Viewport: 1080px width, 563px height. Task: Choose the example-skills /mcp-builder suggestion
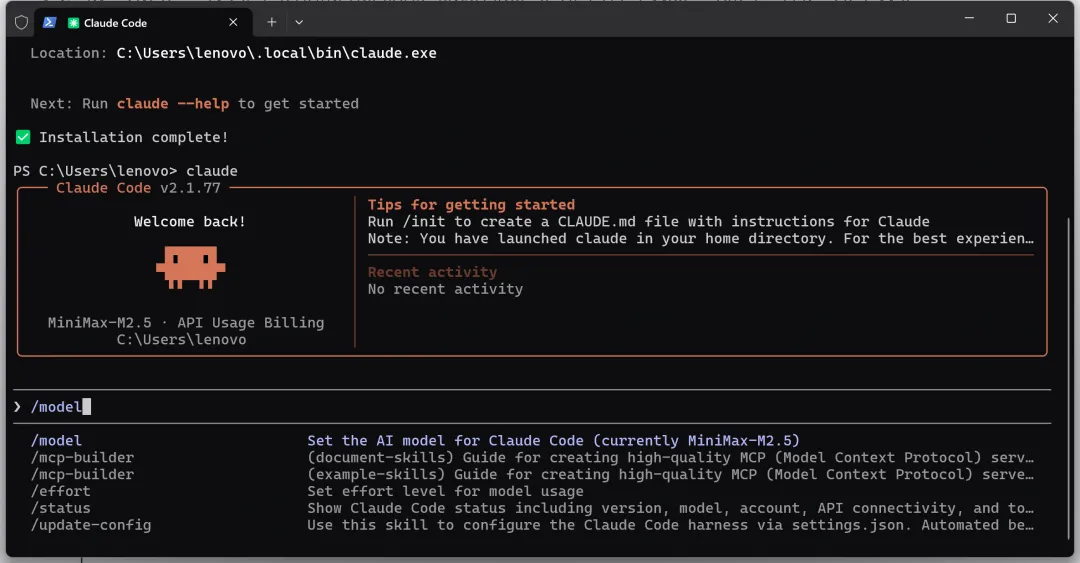[x=82, y=475]
